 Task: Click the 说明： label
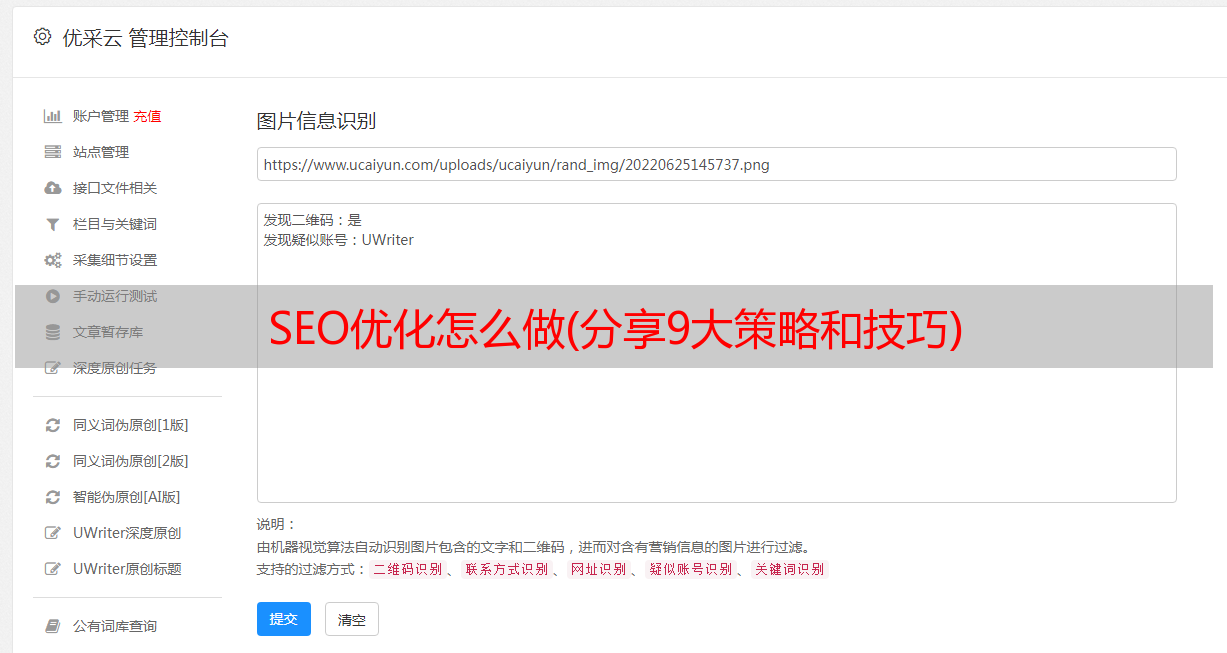click(276, 524)
